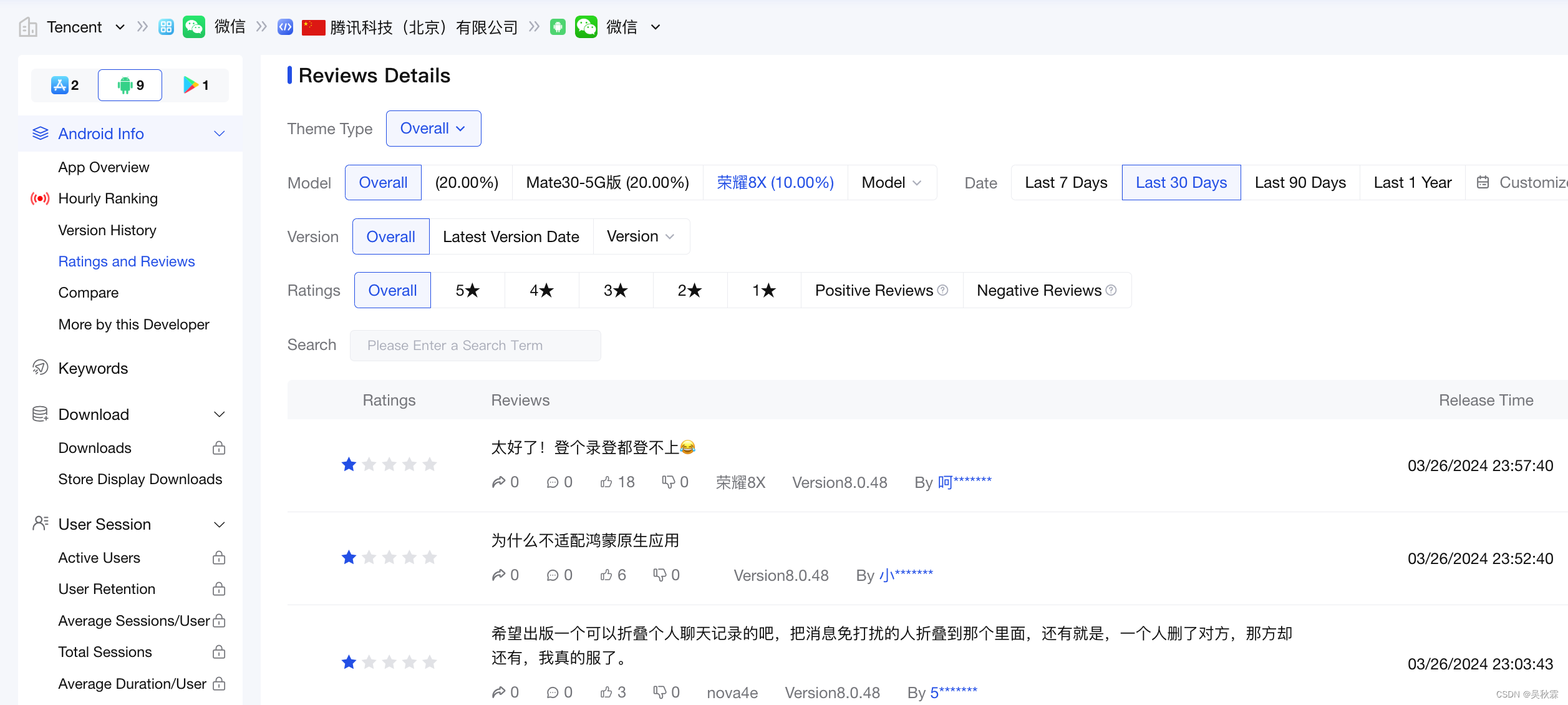The height and width of the screenshot is (705, 1568).
Task: Switch to App Overview menu item
Action: 104,167
